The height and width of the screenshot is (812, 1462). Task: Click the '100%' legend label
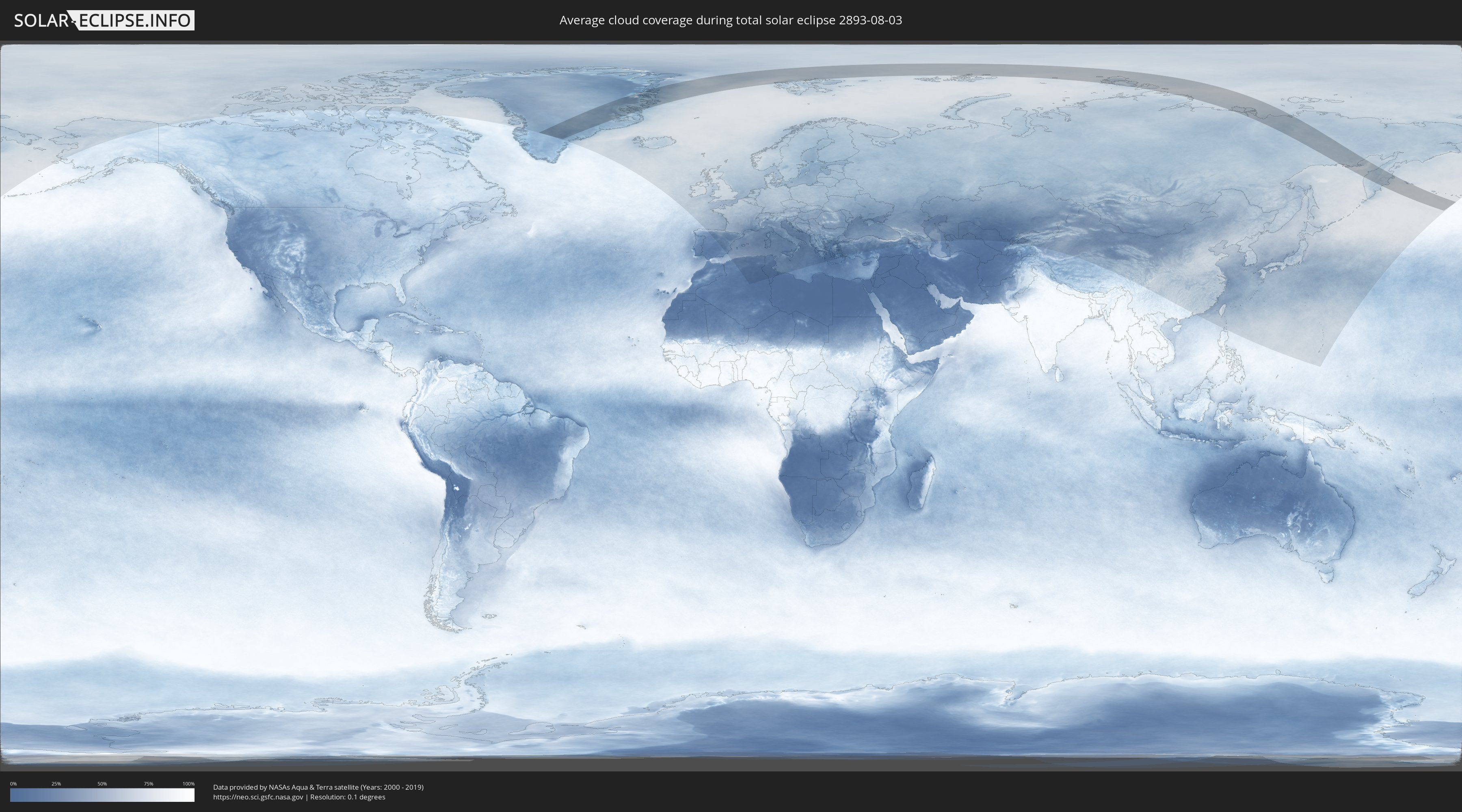click(188, 784)
